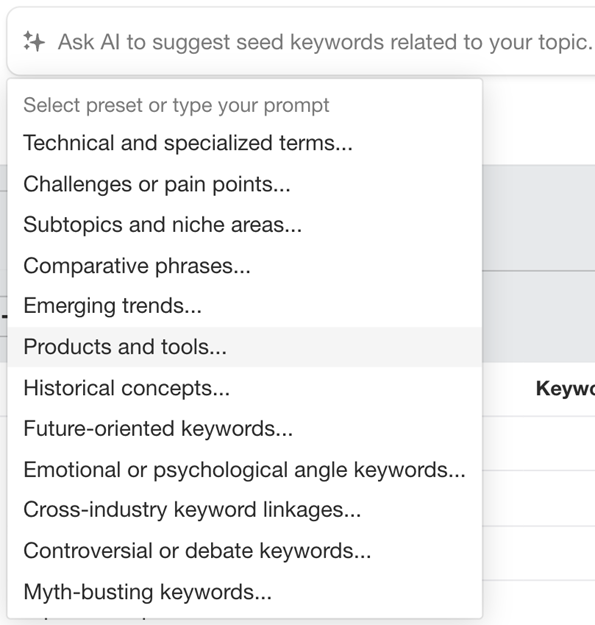This screenshot has height=625, width=595.
Task: Select the Myth-busting keywords preset
Action: (245, 592)
